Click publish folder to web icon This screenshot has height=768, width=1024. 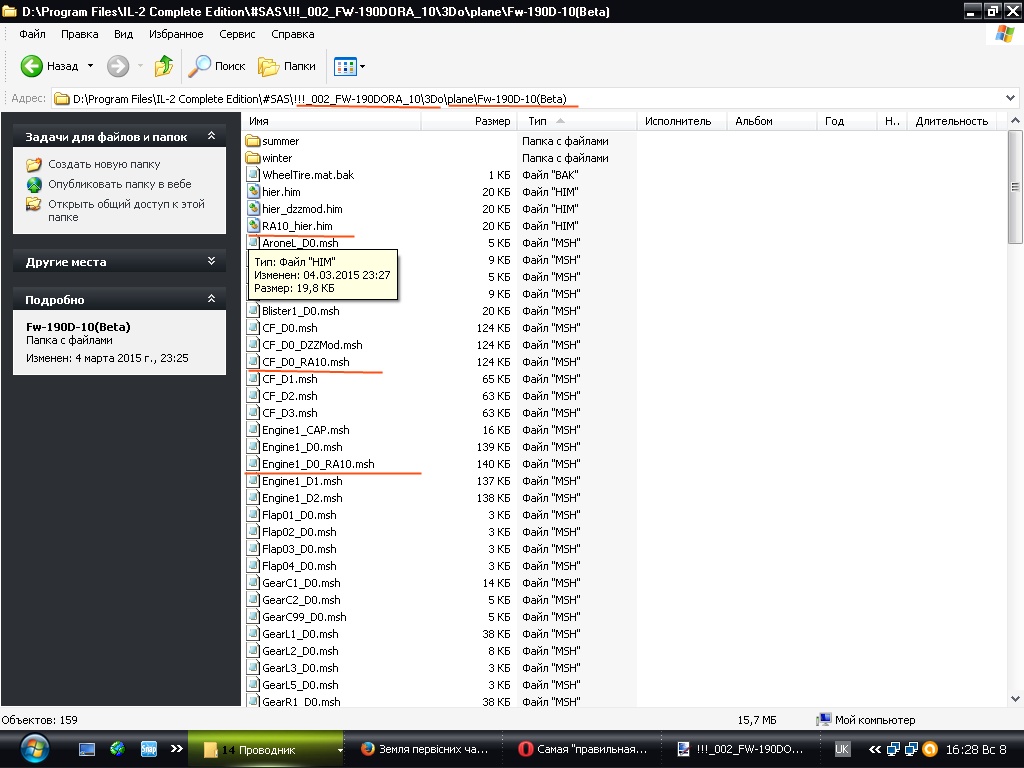point(34,184)
